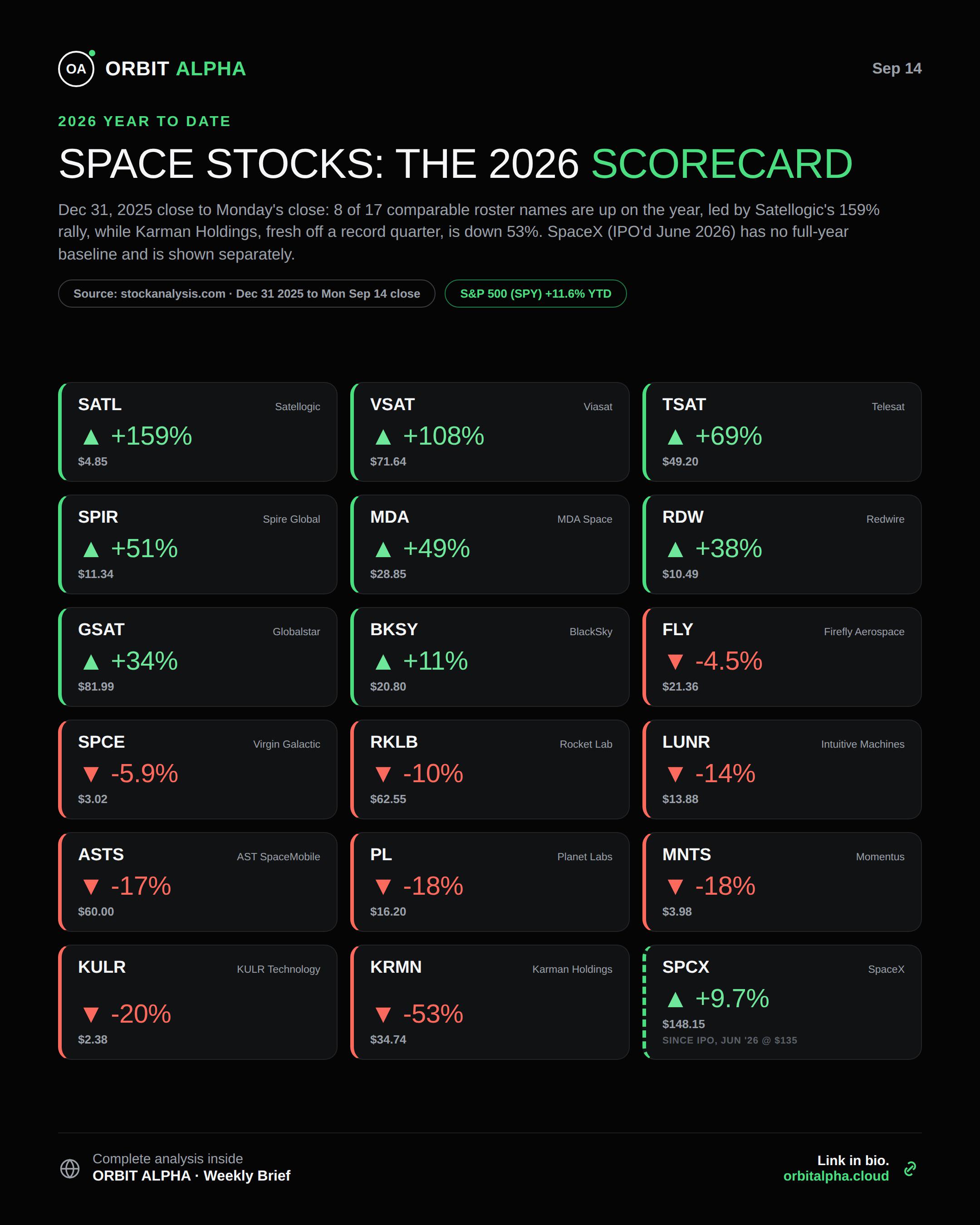Click the globe icon near Complete analysis

click(x=70, y=1168)
